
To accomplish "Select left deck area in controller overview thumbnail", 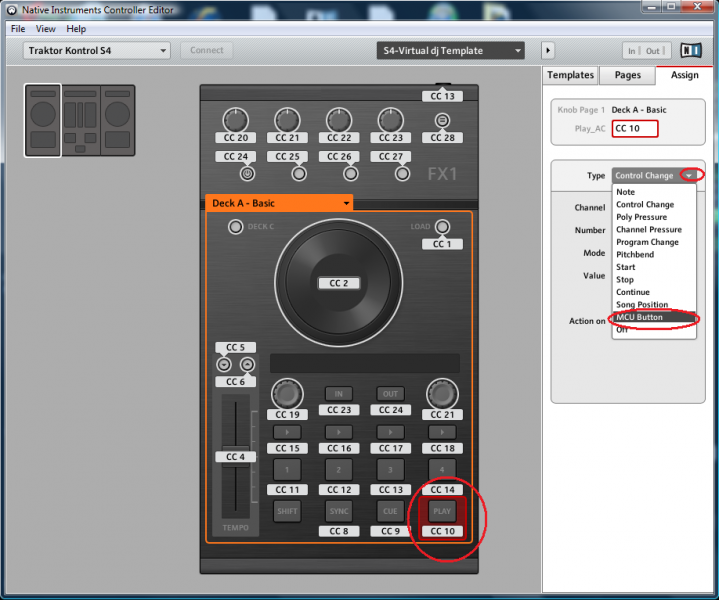I will click(43, 120).
